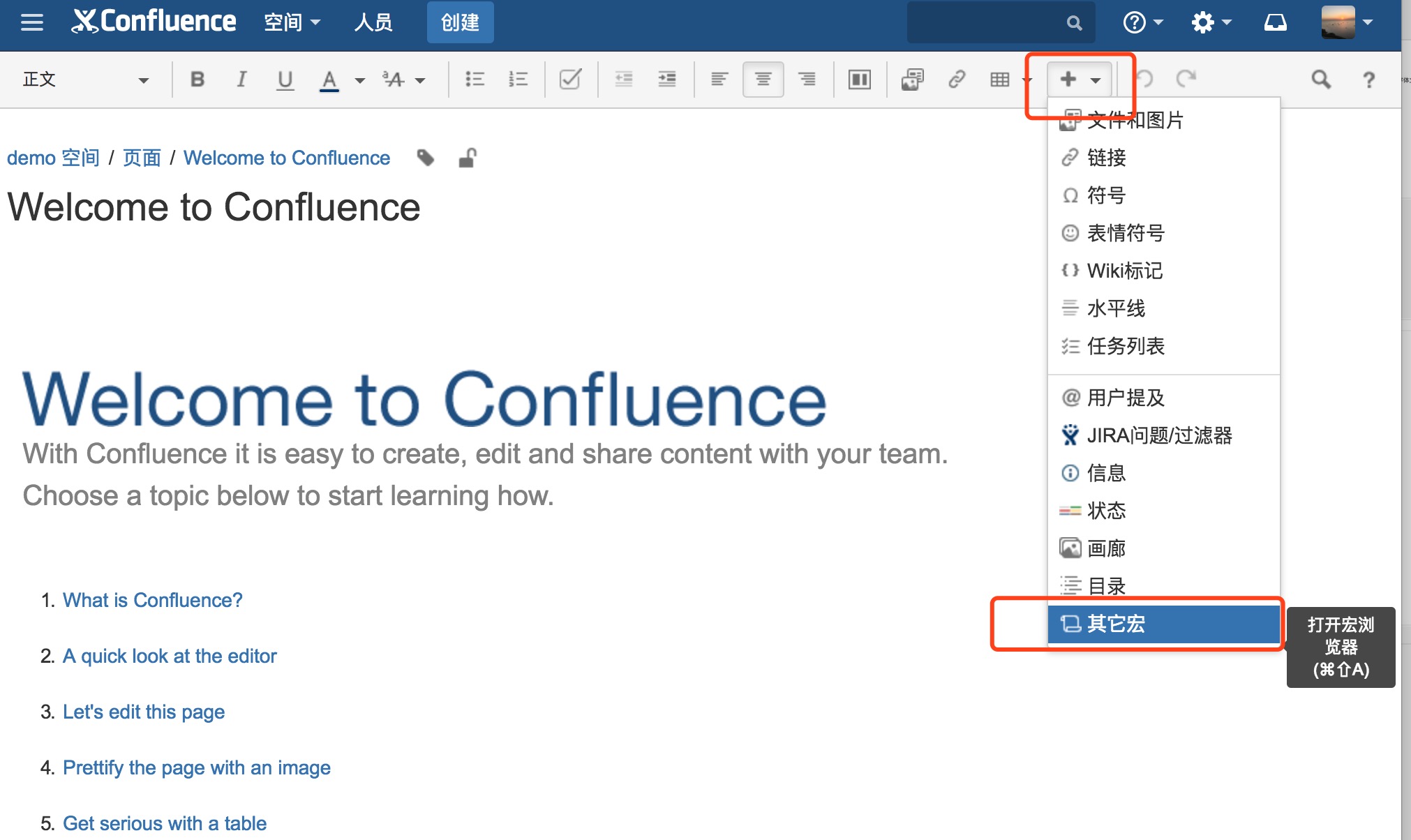
Task: Open the 正文 paragraph style dropdown
Action: tap(85, 80)
